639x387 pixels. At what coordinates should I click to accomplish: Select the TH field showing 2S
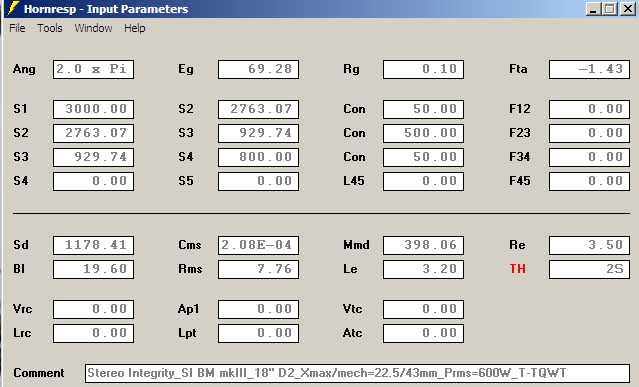(x=589, y=269)
